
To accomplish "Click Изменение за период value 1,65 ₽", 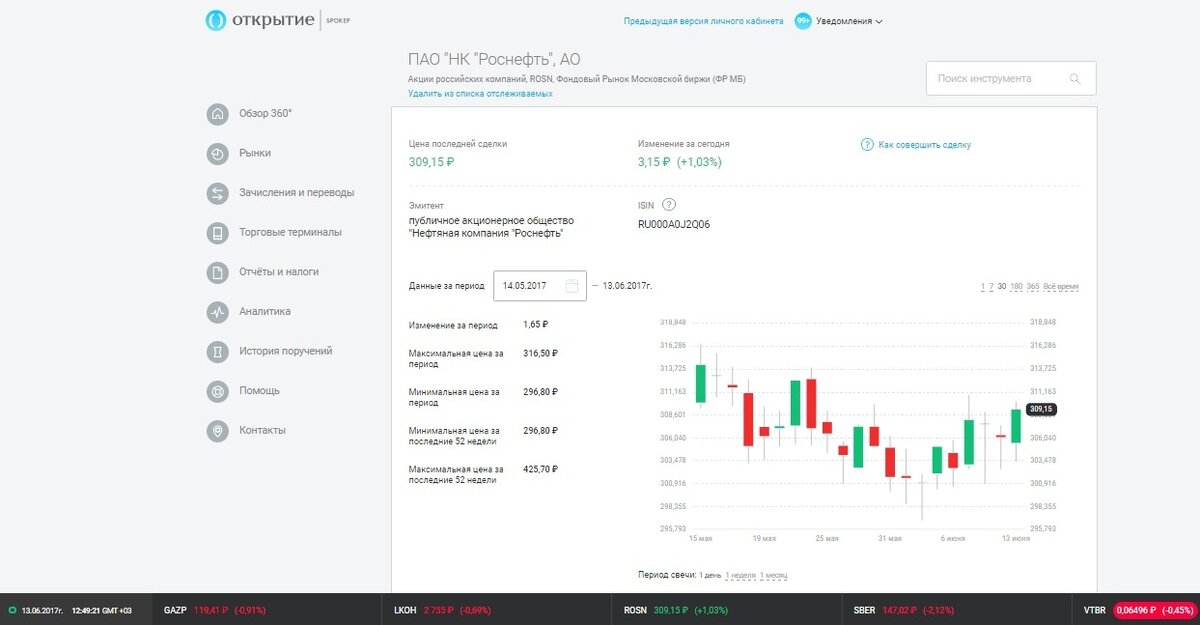I will [536, 325].
